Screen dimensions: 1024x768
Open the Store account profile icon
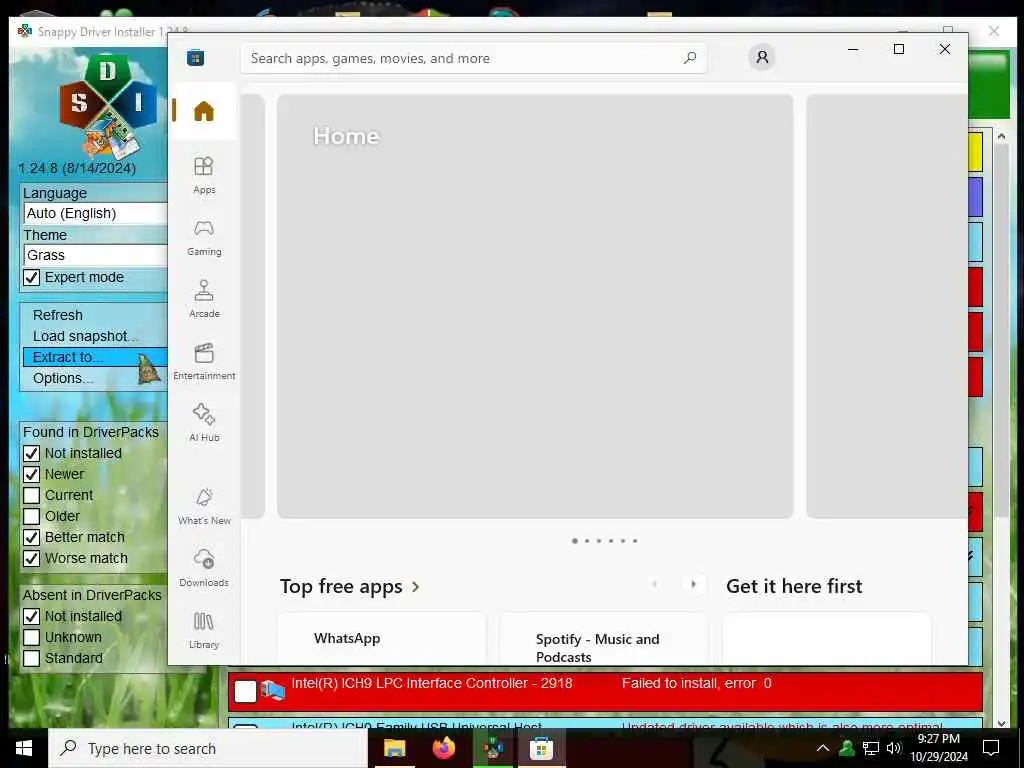click(x=761, y=57)
